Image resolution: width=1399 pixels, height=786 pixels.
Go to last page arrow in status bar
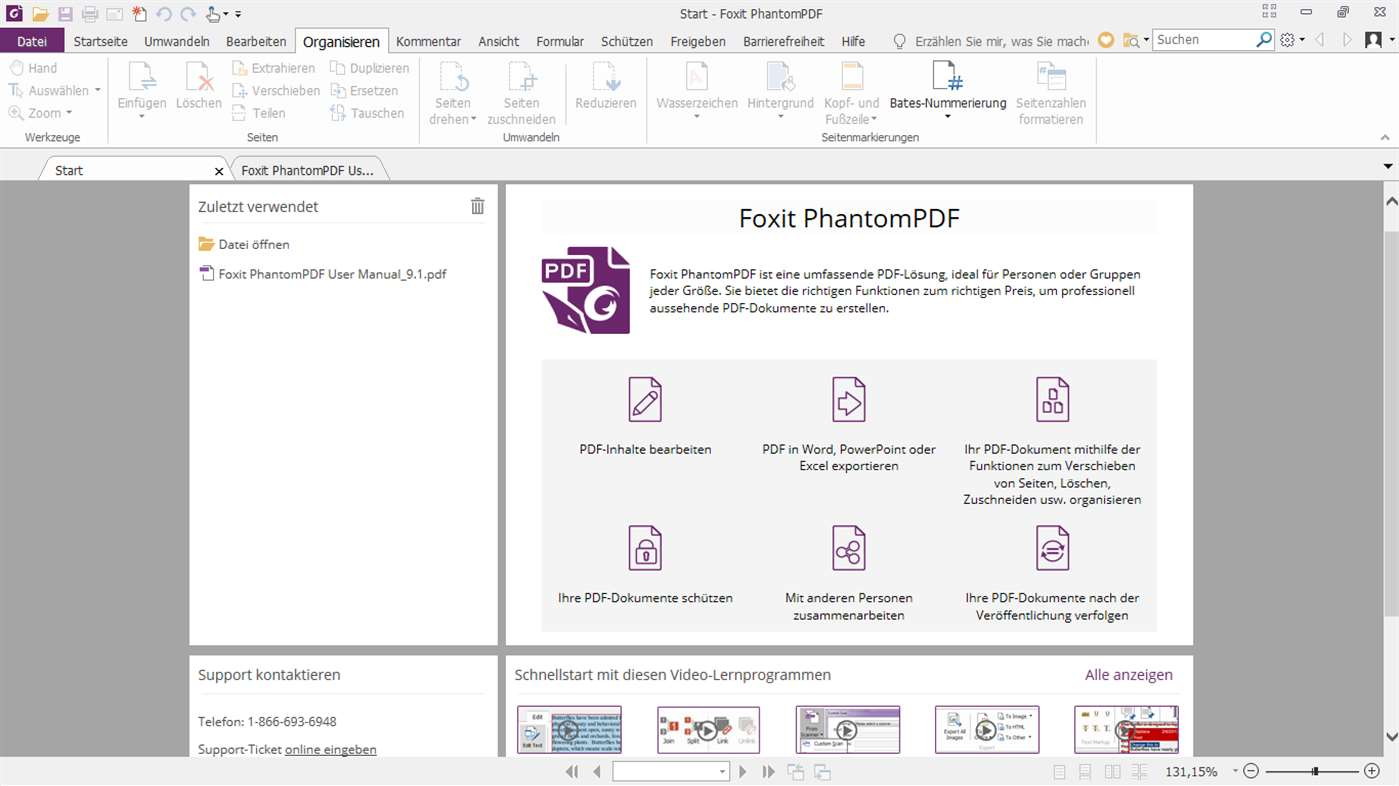tap(768, 771)
